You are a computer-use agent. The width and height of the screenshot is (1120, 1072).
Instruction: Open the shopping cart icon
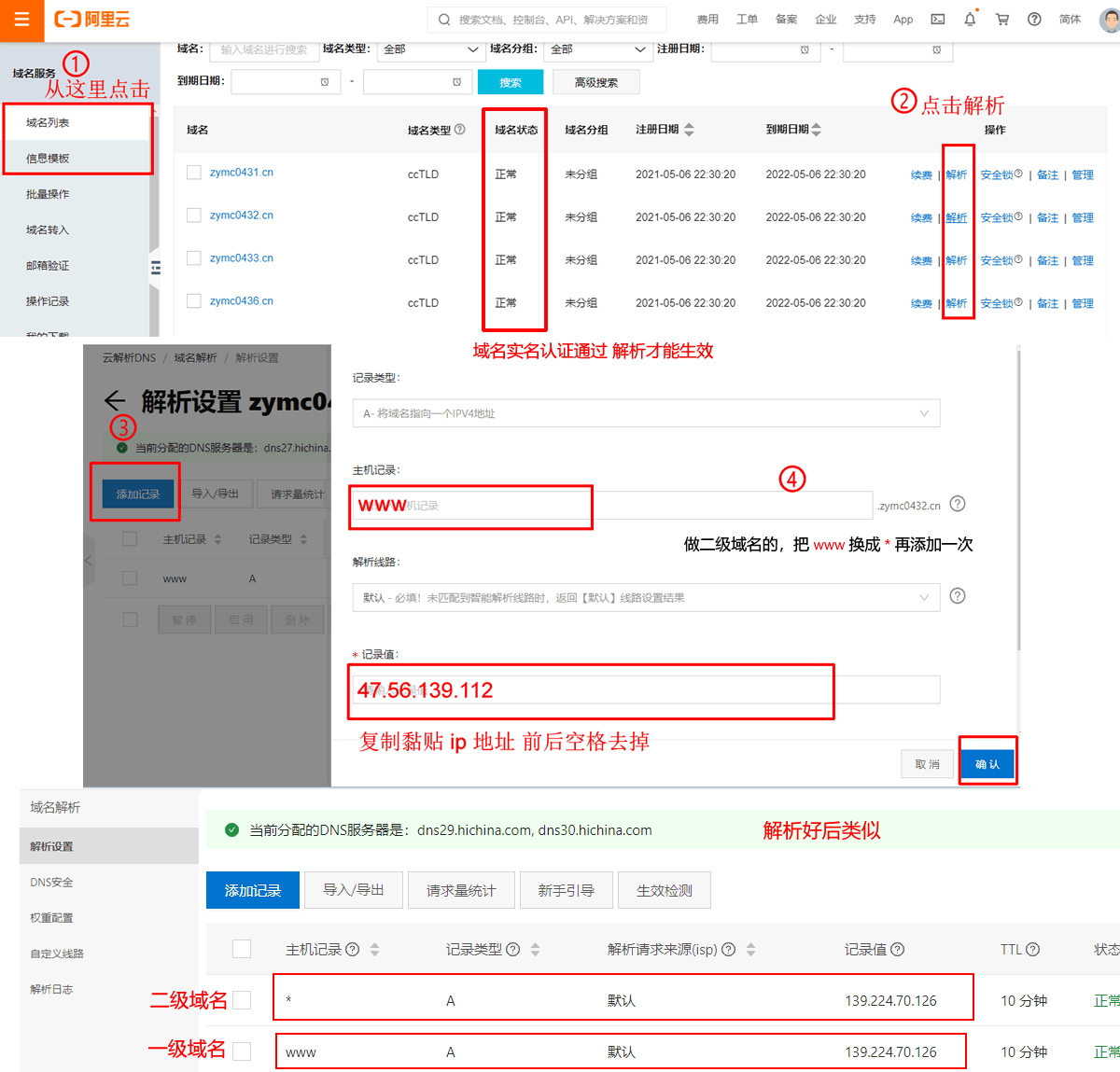(1002, 20)
